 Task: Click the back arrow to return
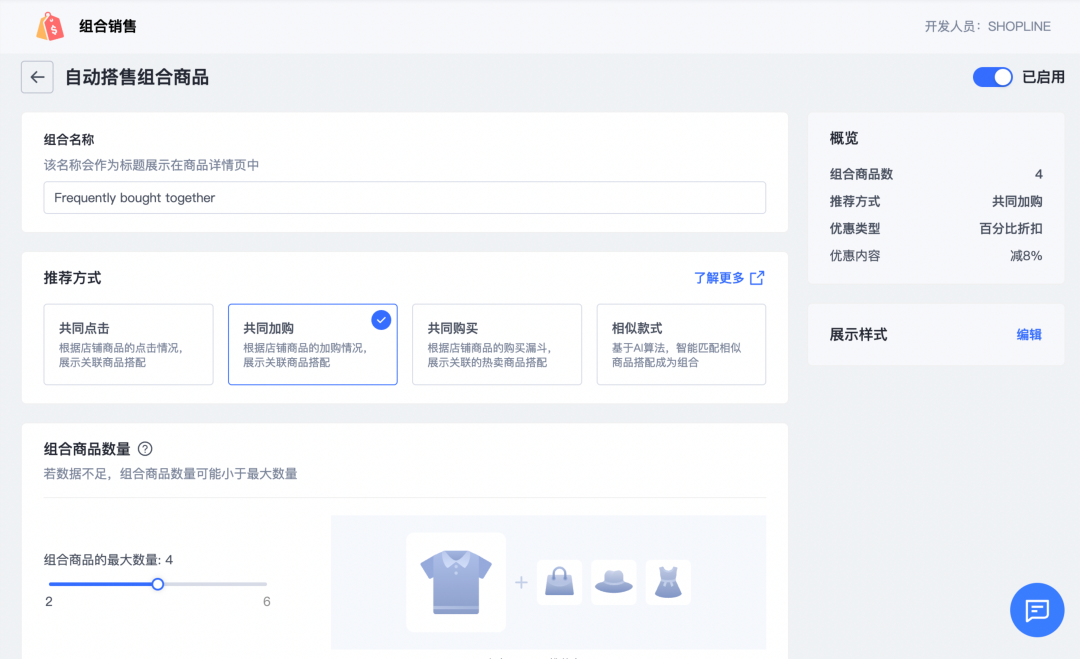(37, 77)
